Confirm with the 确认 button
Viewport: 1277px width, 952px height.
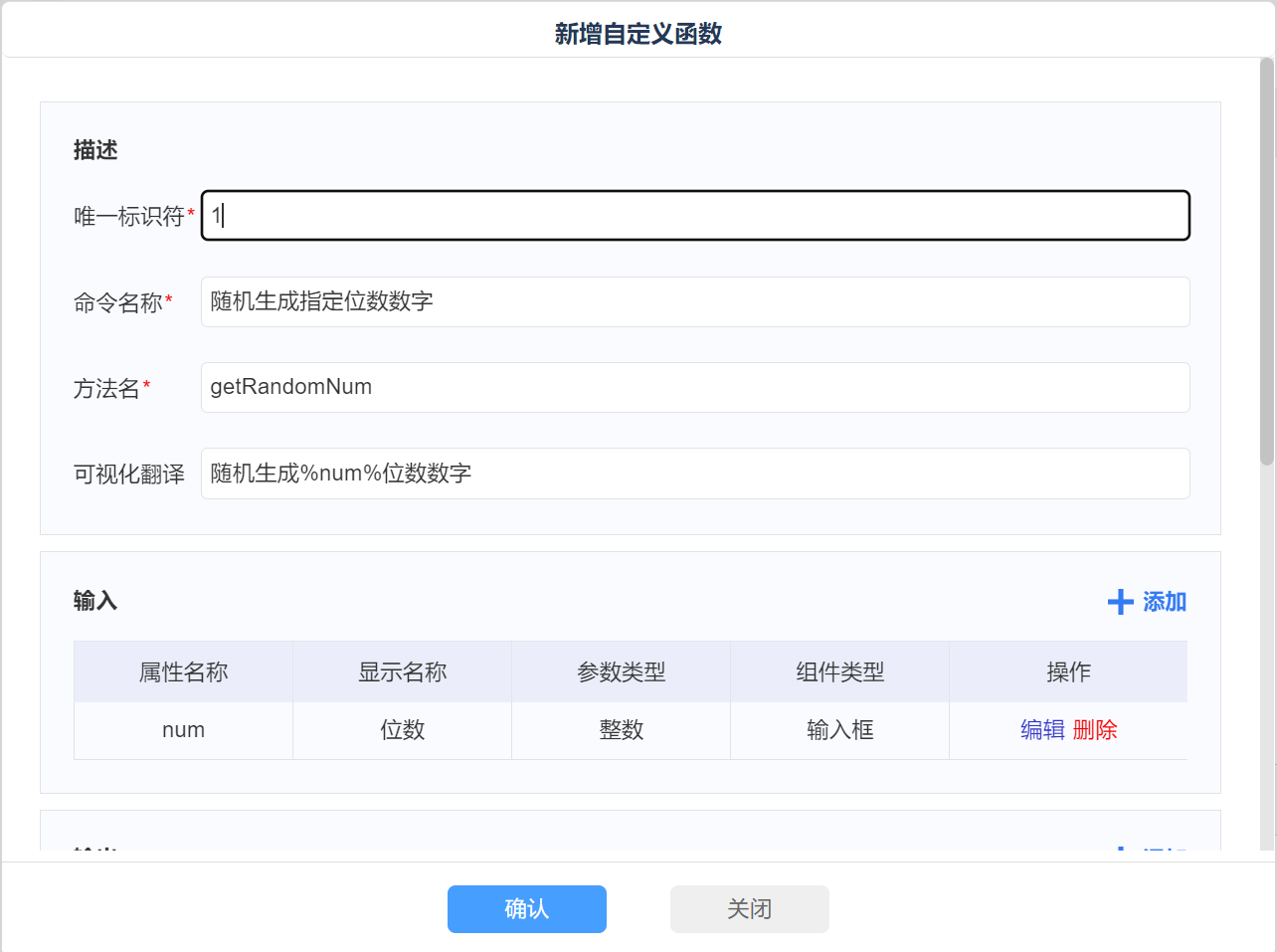point(526,909)
